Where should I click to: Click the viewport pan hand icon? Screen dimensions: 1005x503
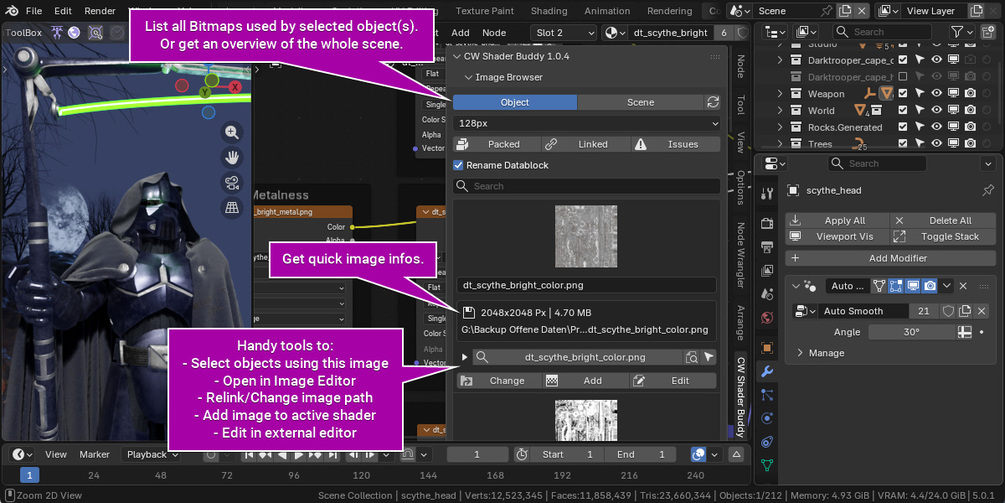click(231, 158)
